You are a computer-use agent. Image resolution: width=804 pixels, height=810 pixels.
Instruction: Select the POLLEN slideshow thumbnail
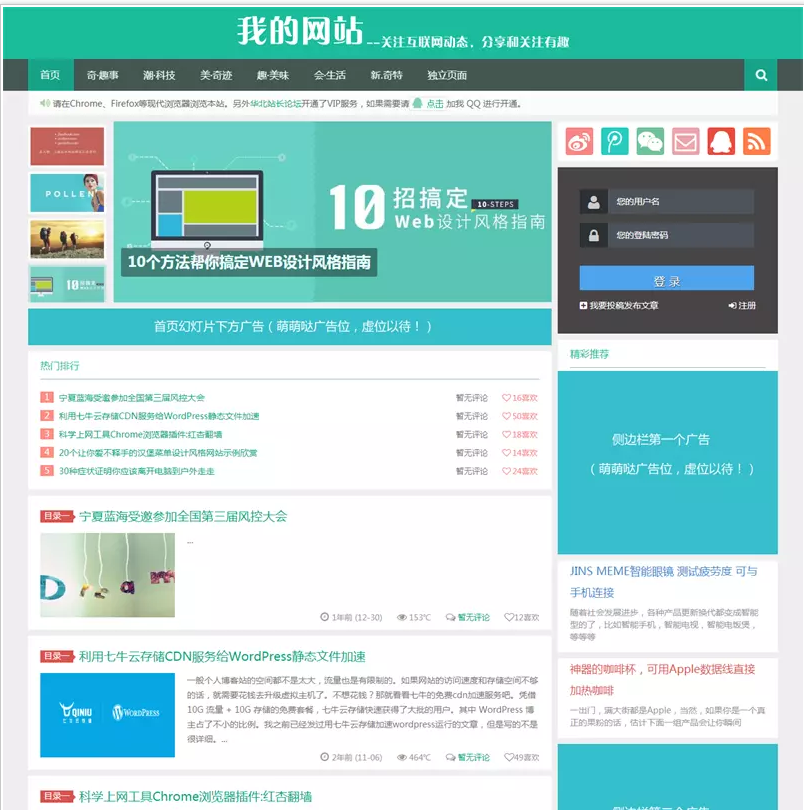coord(67,193)
